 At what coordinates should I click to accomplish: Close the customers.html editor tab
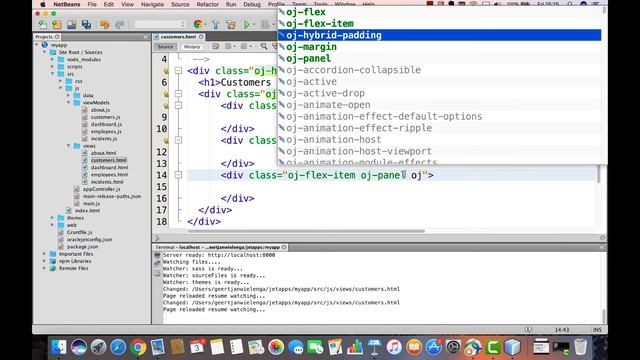[201, 37]
